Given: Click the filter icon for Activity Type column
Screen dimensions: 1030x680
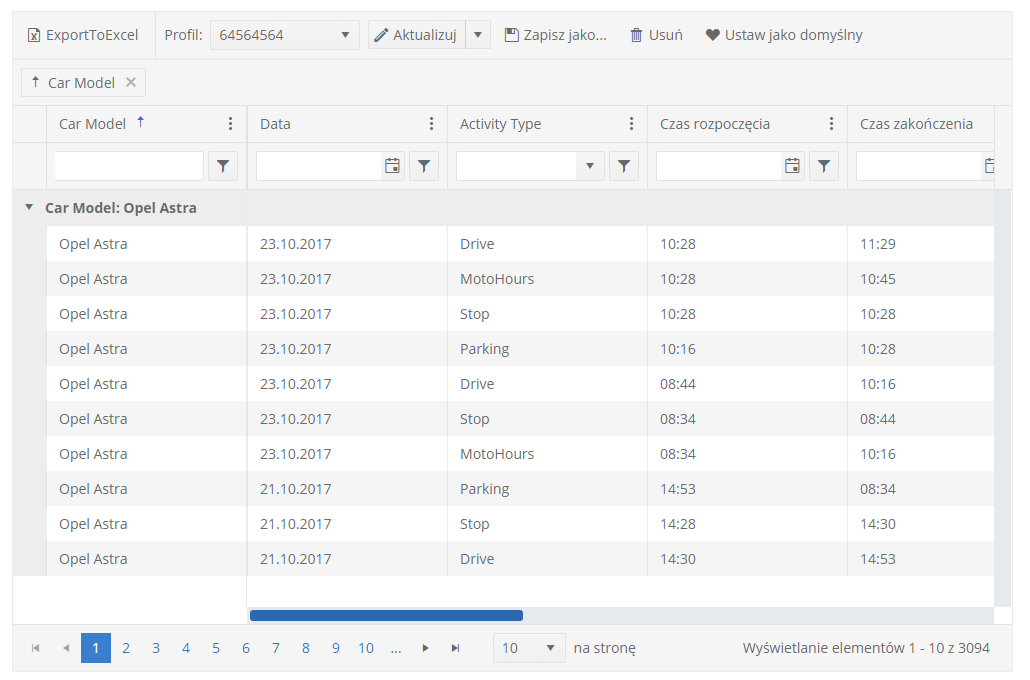Looking at the screenshot, I should click(623, 166).
